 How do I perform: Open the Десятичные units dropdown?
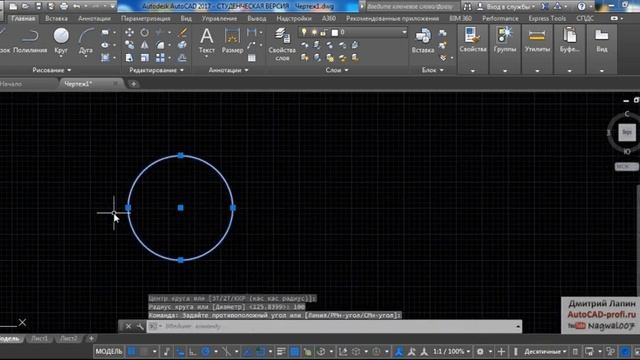coord(544,351)
